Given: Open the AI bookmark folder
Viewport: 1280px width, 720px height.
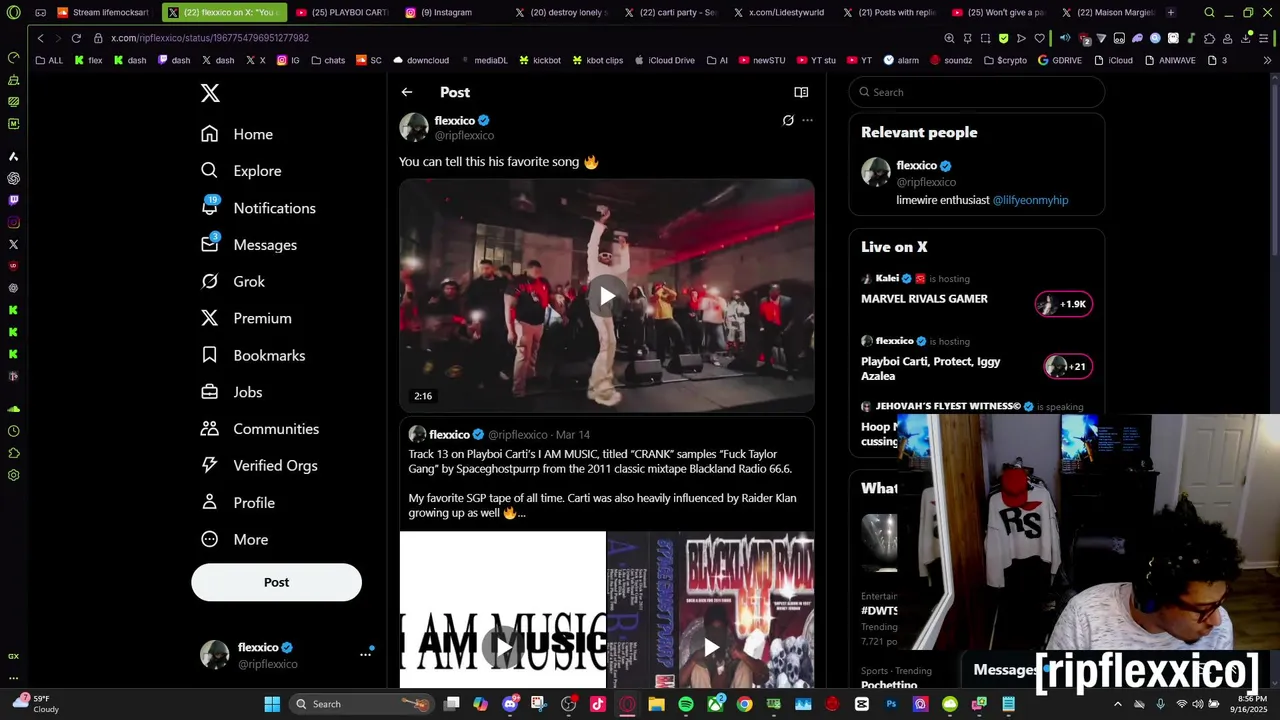Looking at the screenshot, I should pos(717,60).
